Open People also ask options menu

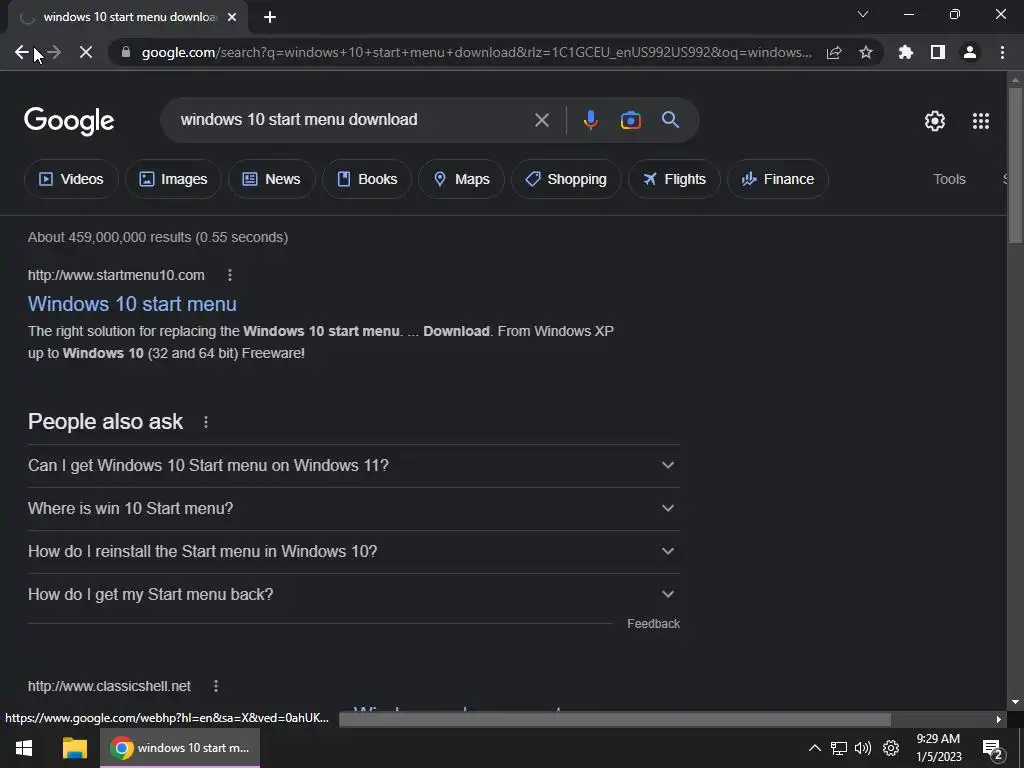206,422
